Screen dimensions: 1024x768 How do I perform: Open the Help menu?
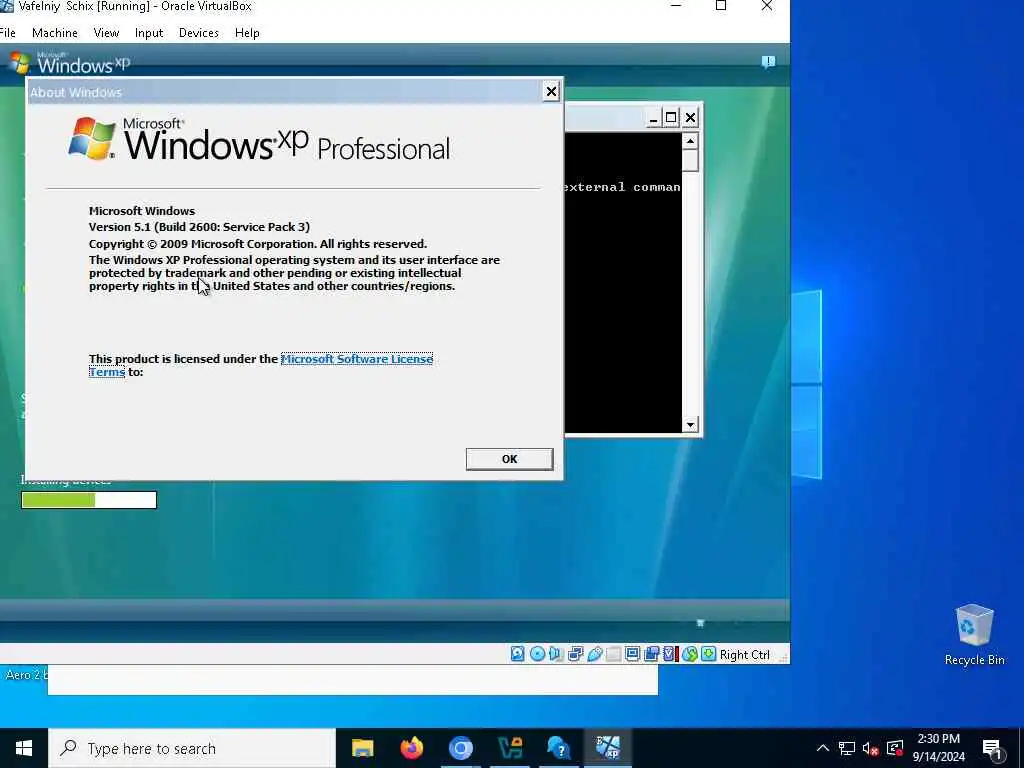(247, 33)
